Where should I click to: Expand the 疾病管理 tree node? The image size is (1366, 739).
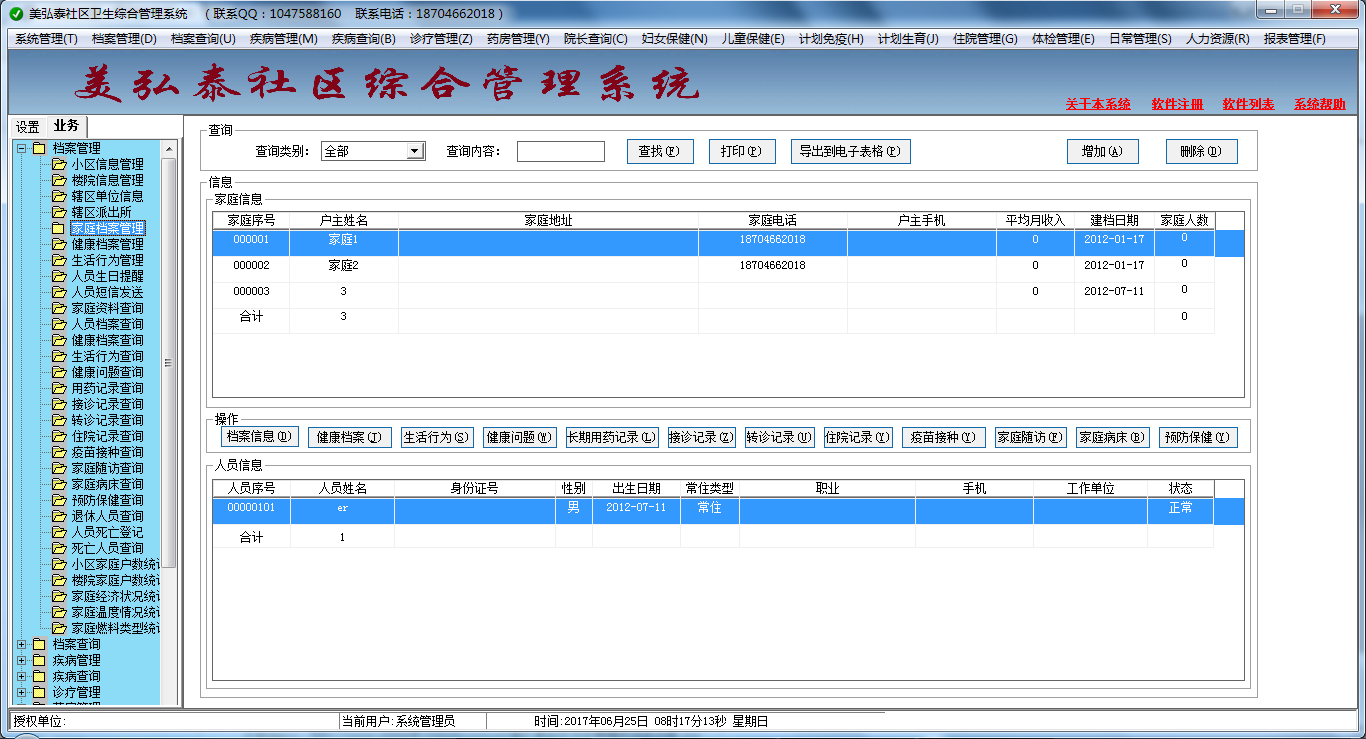coord(21,660)
